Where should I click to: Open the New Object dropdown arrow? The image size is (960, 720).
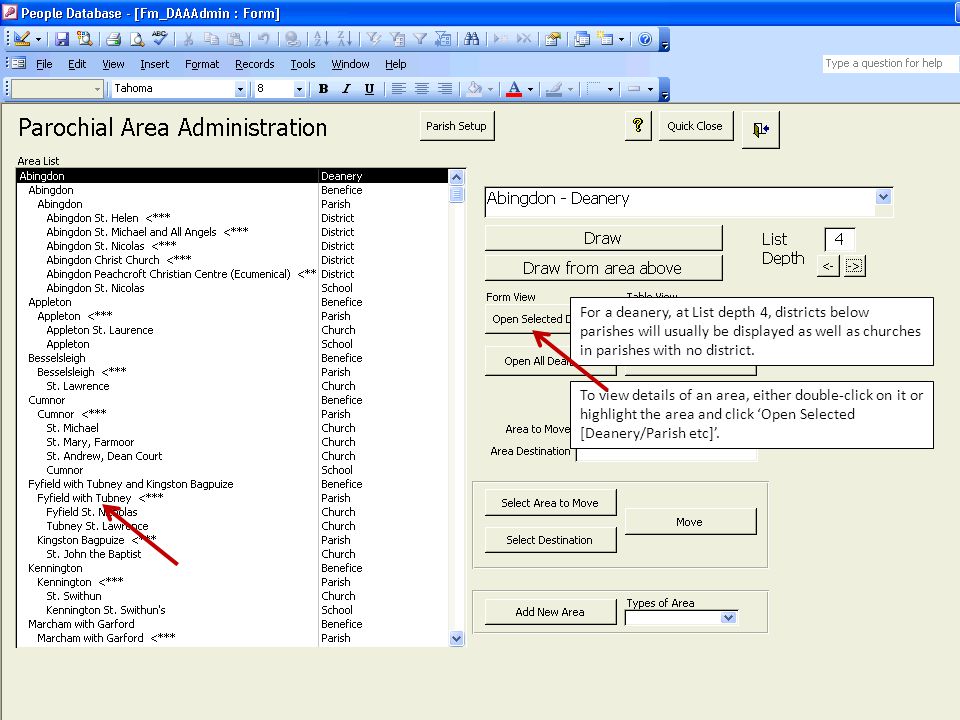click(x=621, y=39)
